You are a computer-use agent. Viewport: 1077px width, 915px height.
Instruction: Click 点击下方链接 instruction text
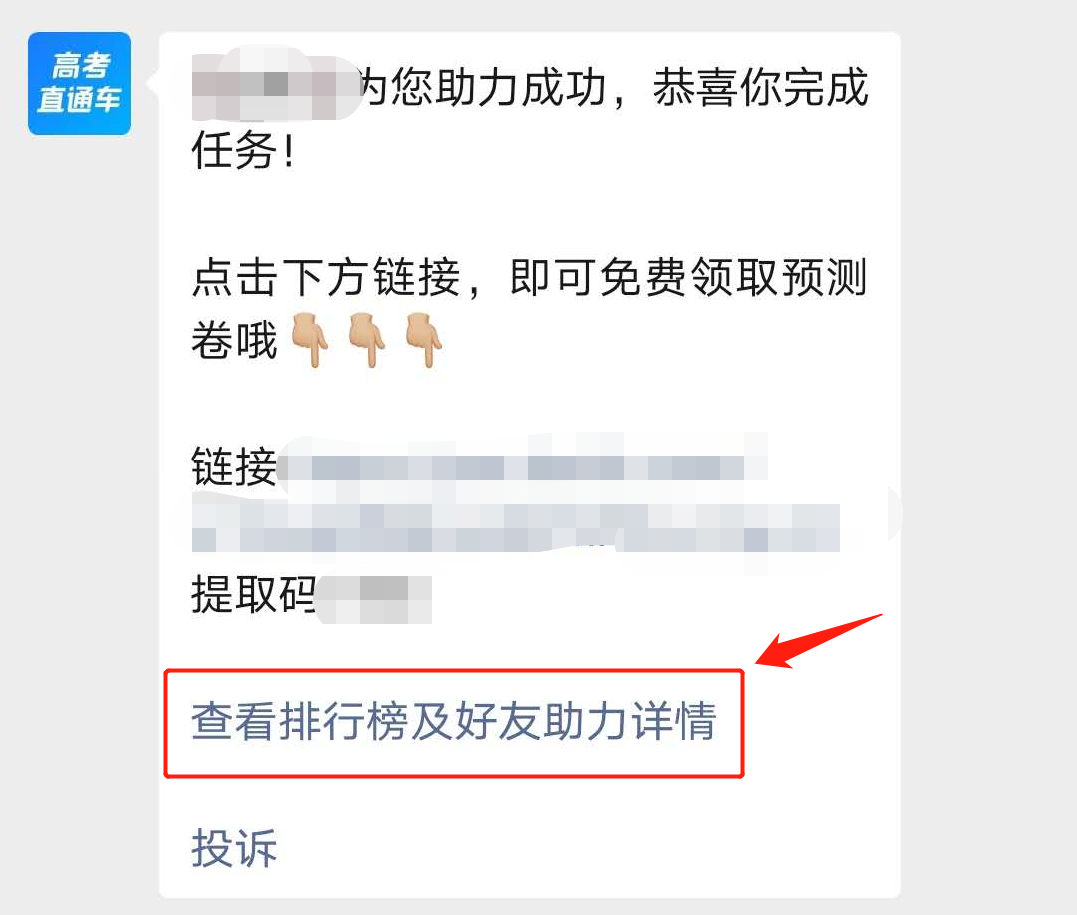[326, 277]
